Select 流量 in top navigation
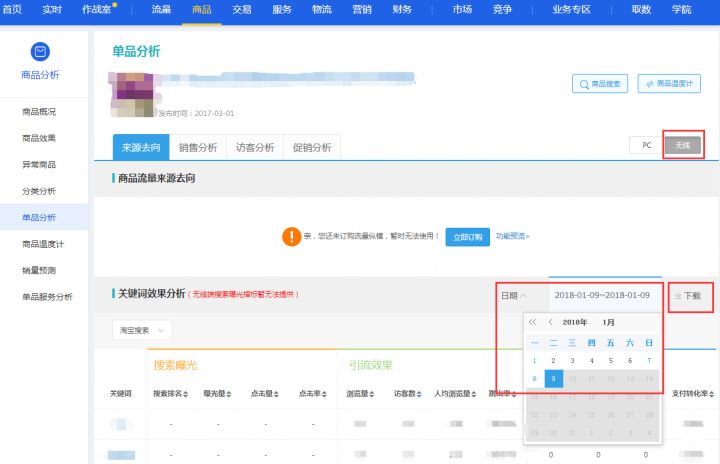 (160, 9)
